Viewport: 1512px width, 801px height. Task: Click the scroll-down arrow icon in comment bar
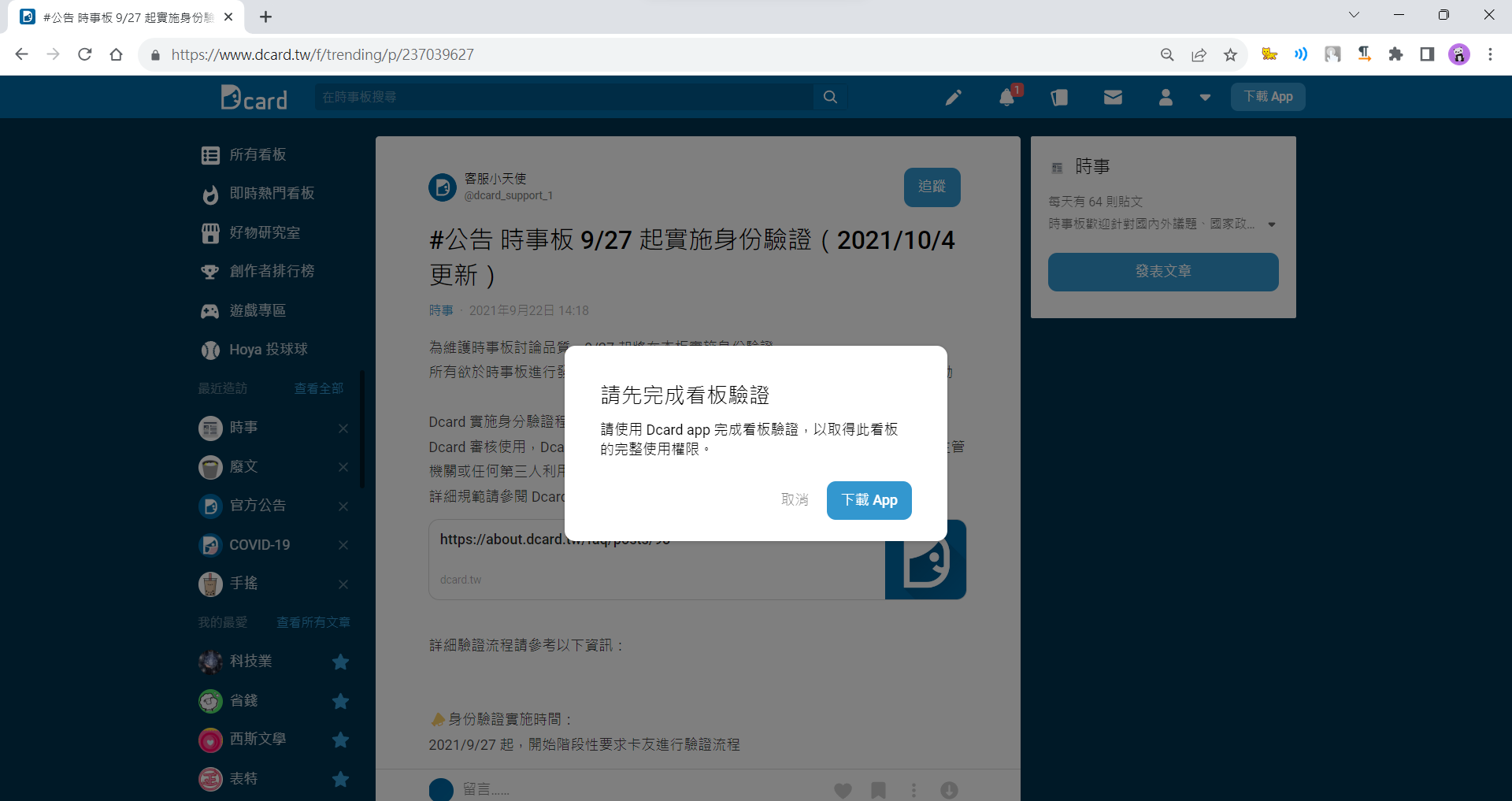949,790
